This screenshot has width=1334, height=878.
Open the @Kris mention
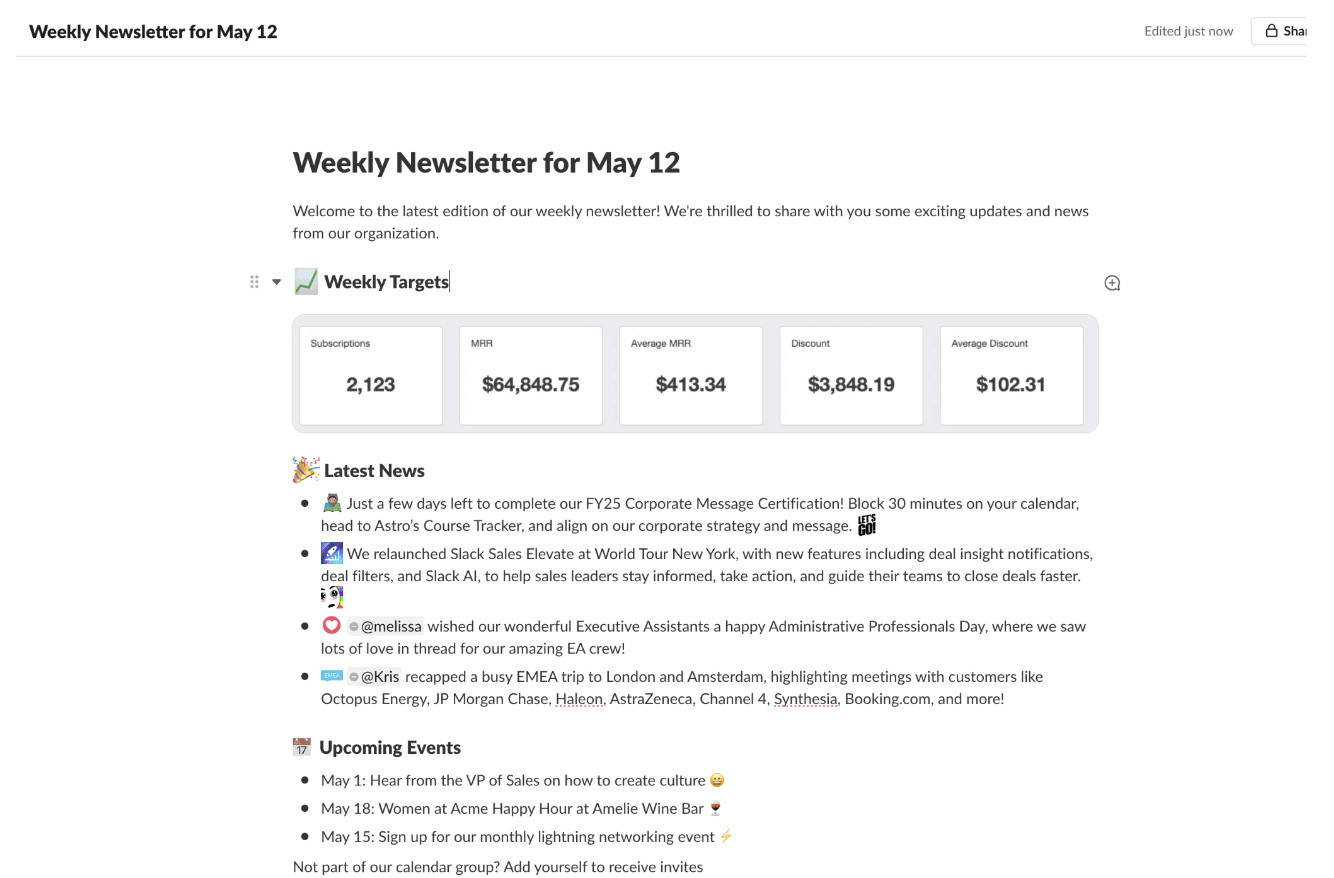pos(379,676)
